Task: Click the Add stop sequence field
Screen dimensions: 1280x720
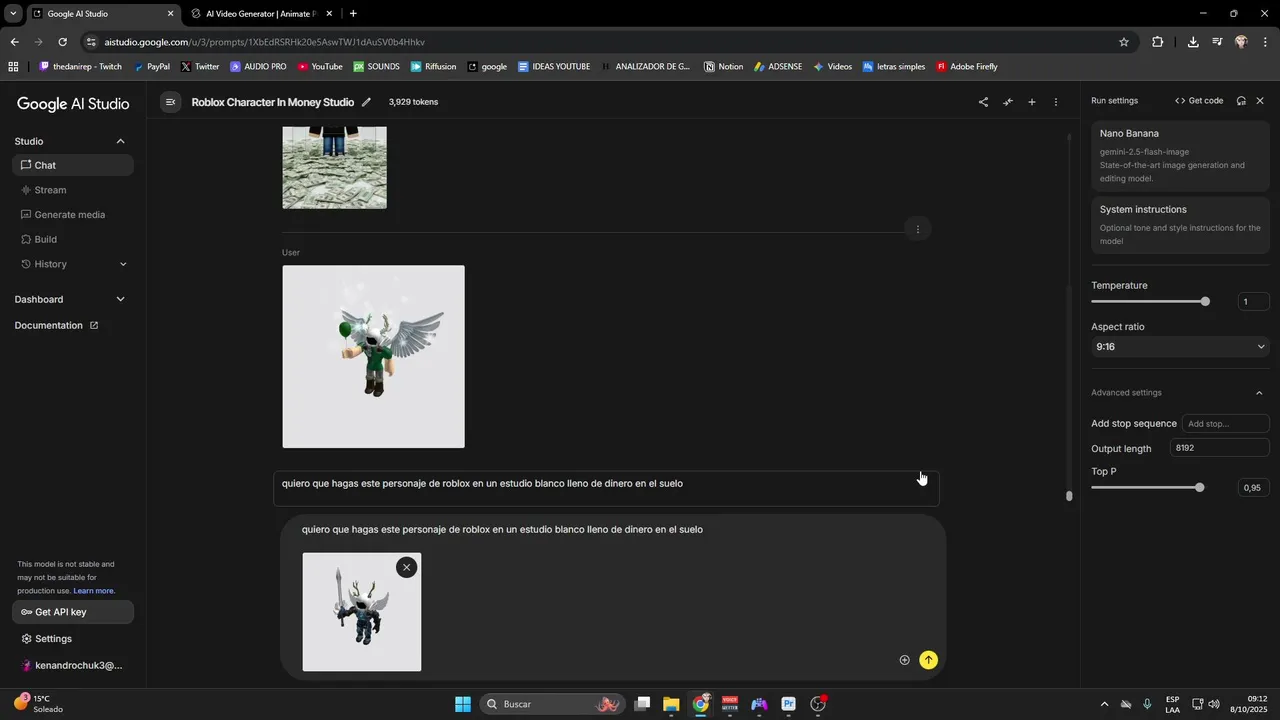Action: (1225, 424)
